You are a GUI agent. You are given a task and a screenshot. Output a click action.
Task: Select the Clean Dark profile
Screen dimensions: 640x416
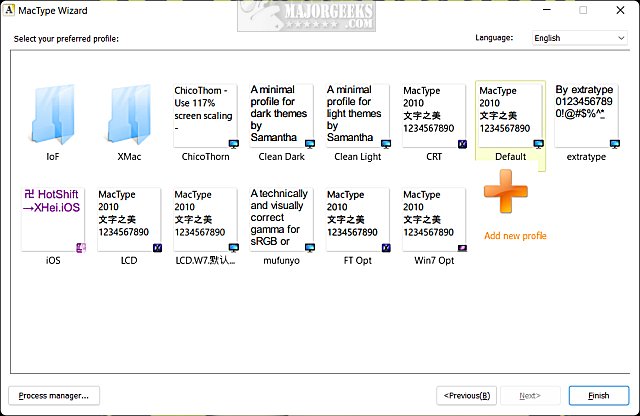[x=282, y=116]
